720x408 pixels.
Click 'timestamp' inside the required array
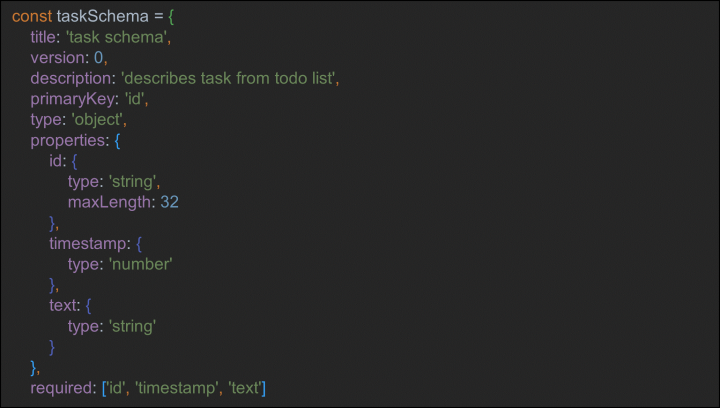pos(180,387)
